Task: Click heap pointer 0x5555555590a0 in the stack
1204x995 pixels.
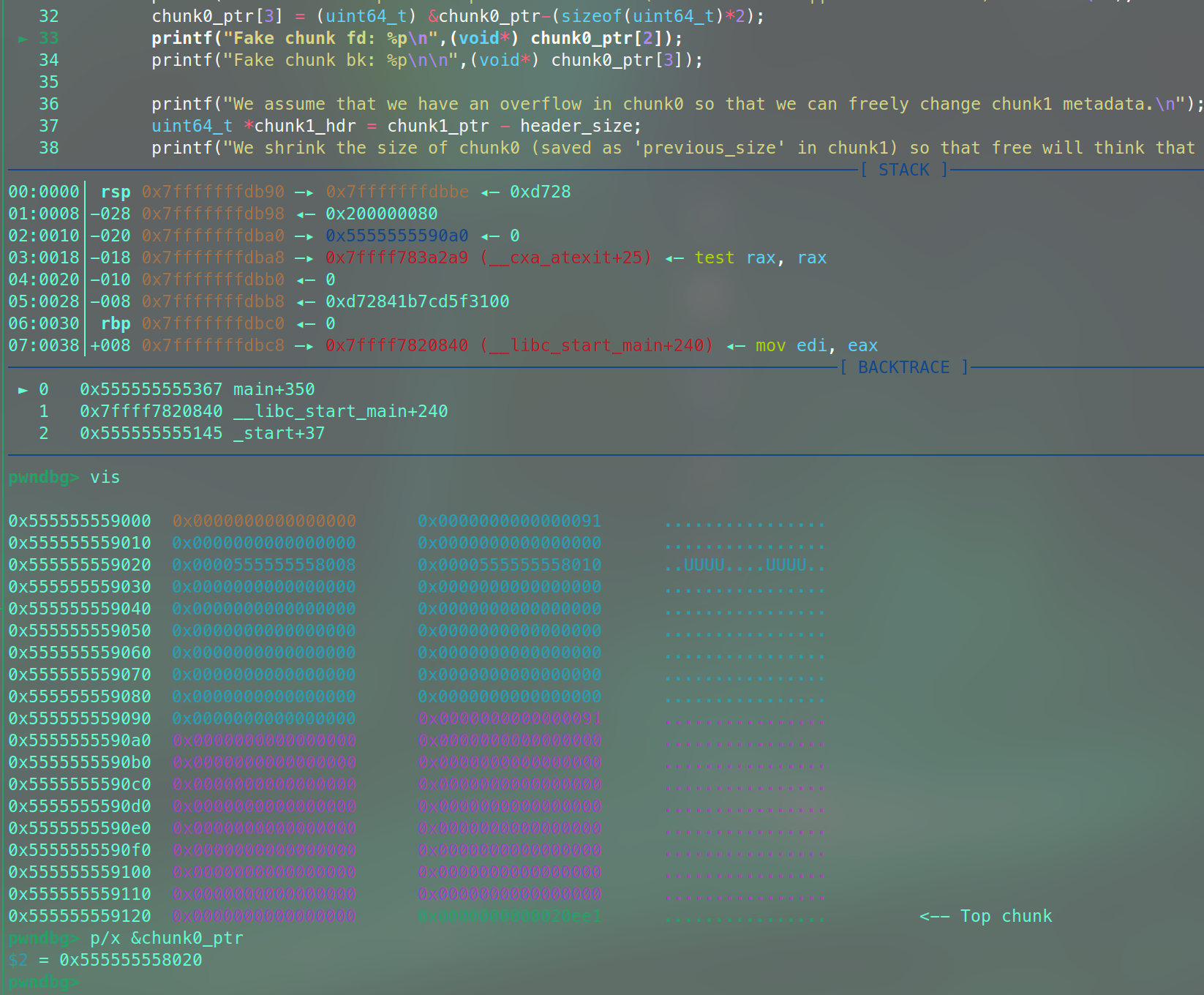Action: [397, 236]
